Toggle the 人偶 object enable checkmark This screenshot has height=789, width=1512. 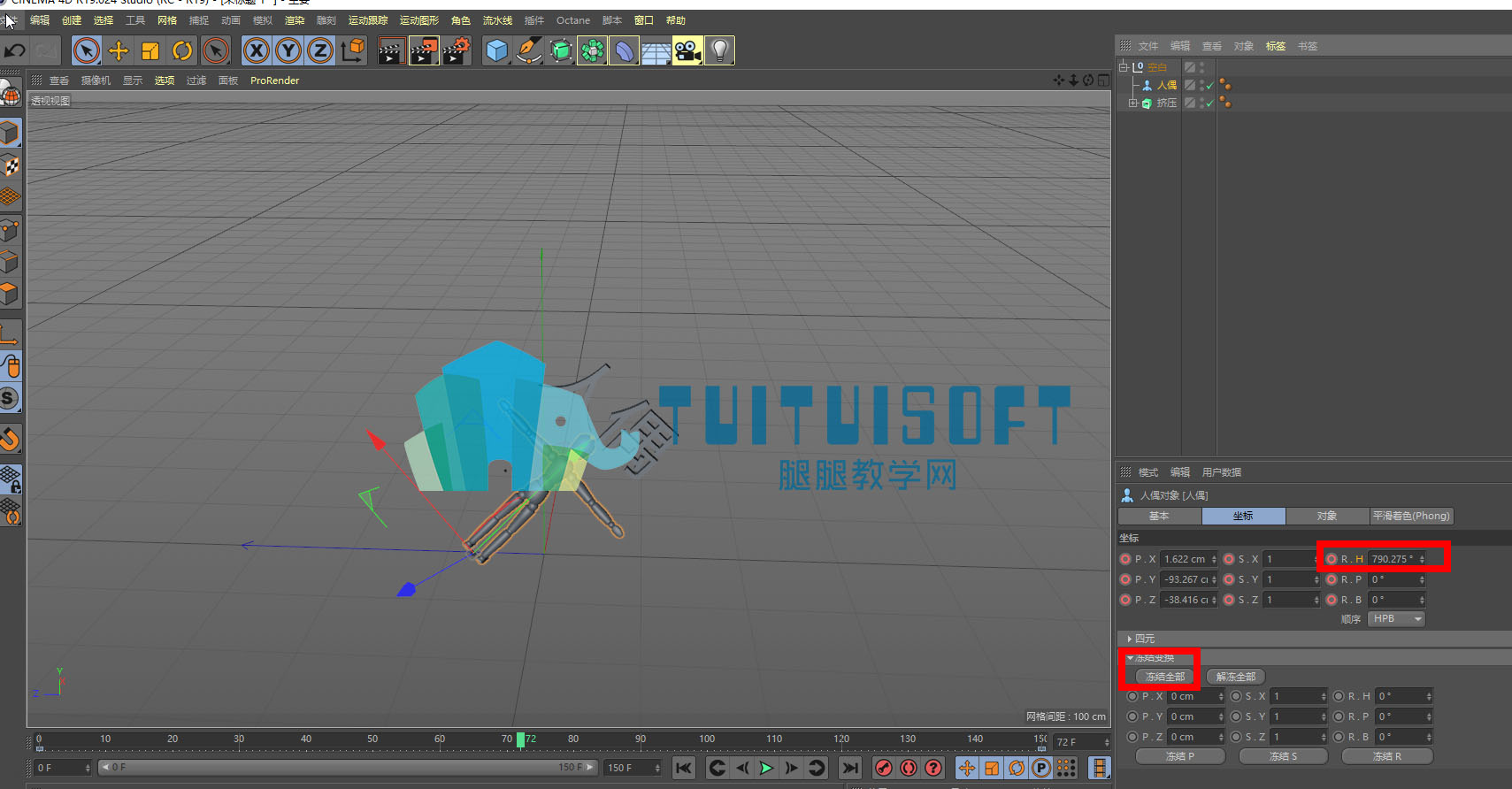(1209, 86)
